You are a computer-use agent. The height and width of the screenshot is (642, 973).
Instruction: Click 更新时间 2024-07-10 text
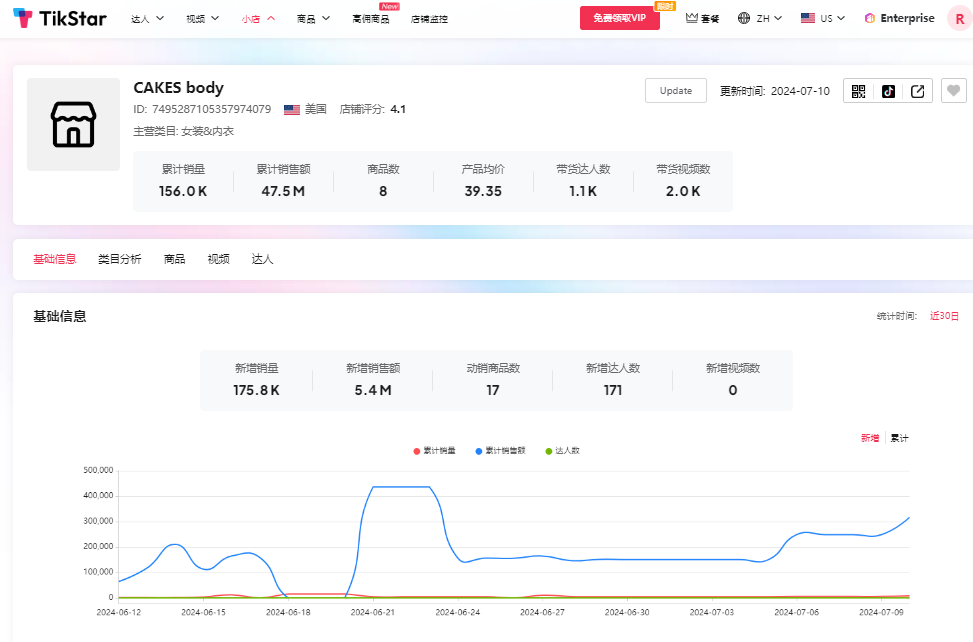point(774,91)
